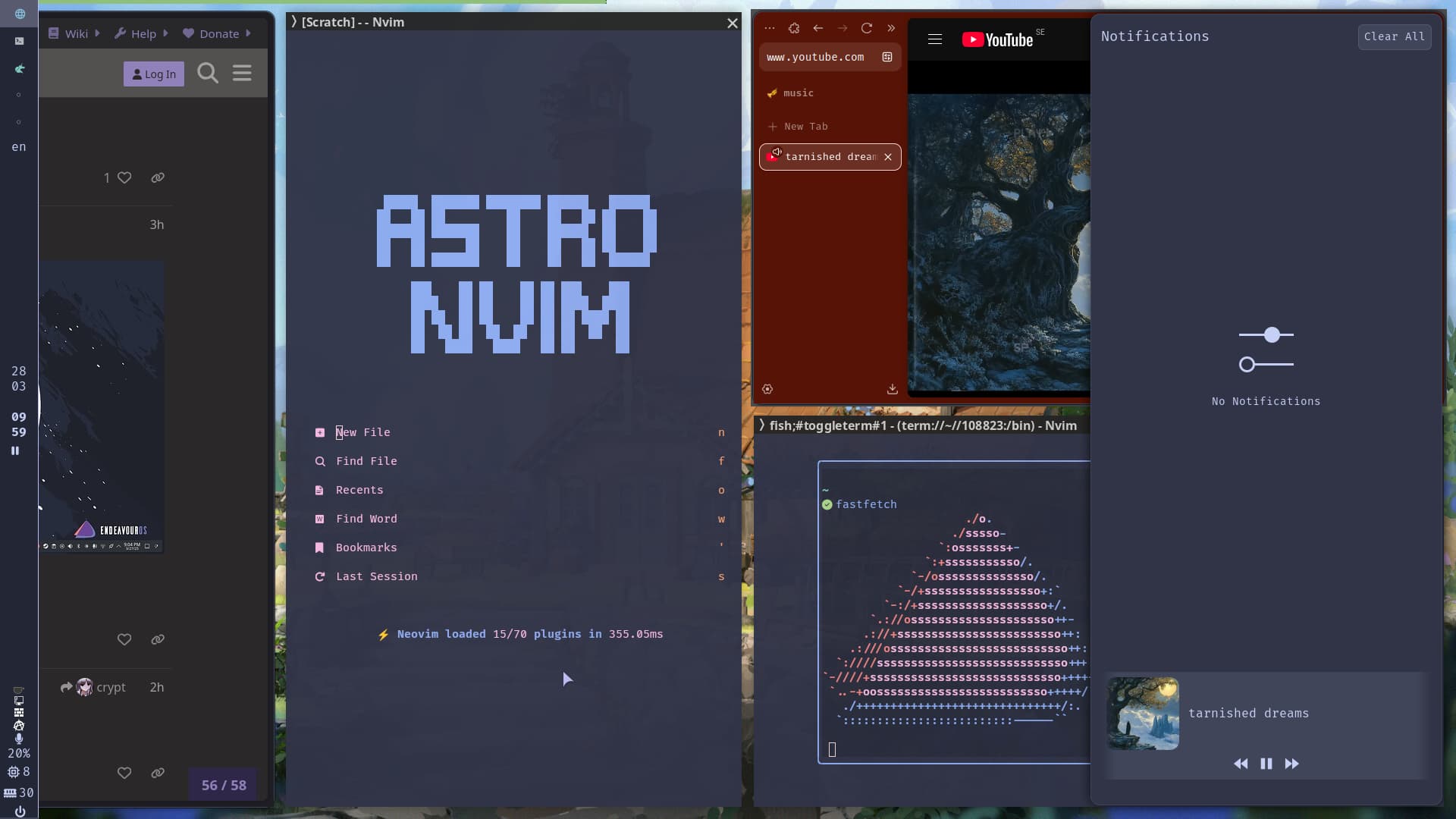Click the globe workspace icon in side bar

pyautogui.click(x=19, y=14)
